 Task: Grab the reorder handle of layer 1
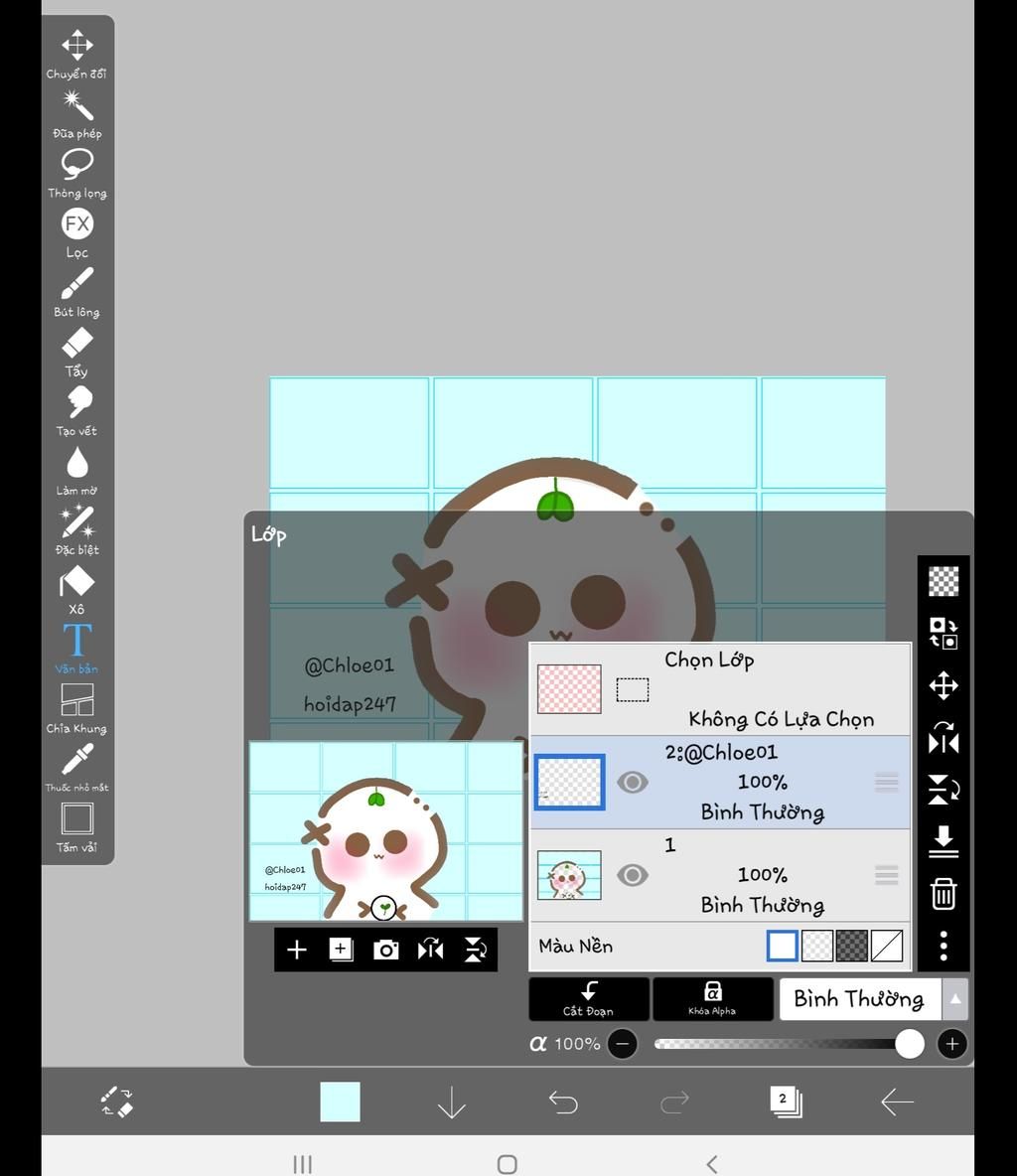pos(887,875)
